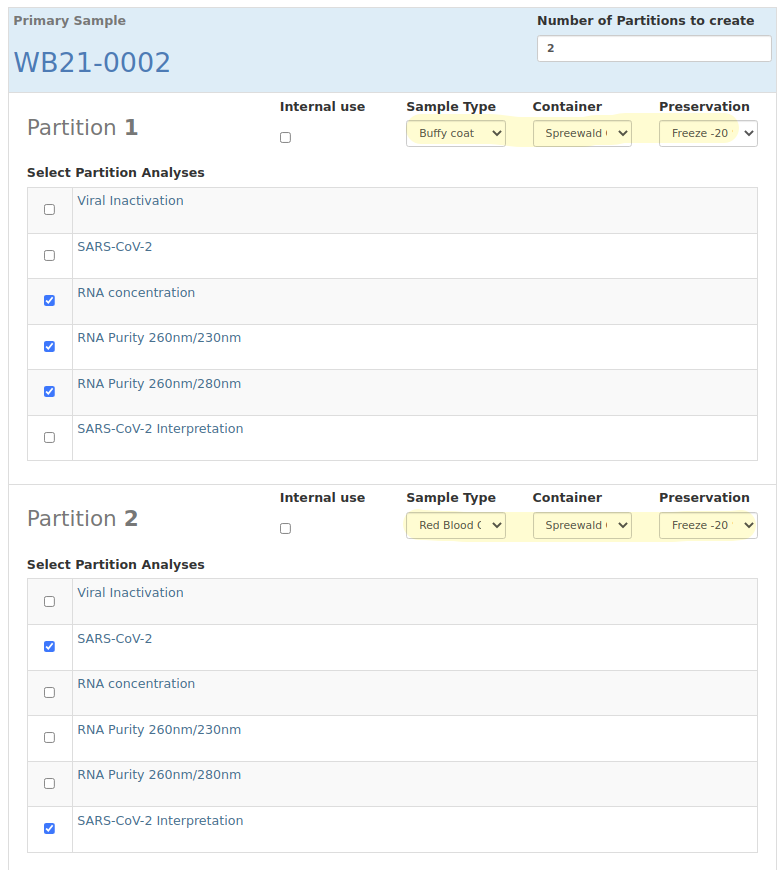Open Partition 1 Preservation dropdown
Viewport: 780px width, 870px height.
(707, 133)
